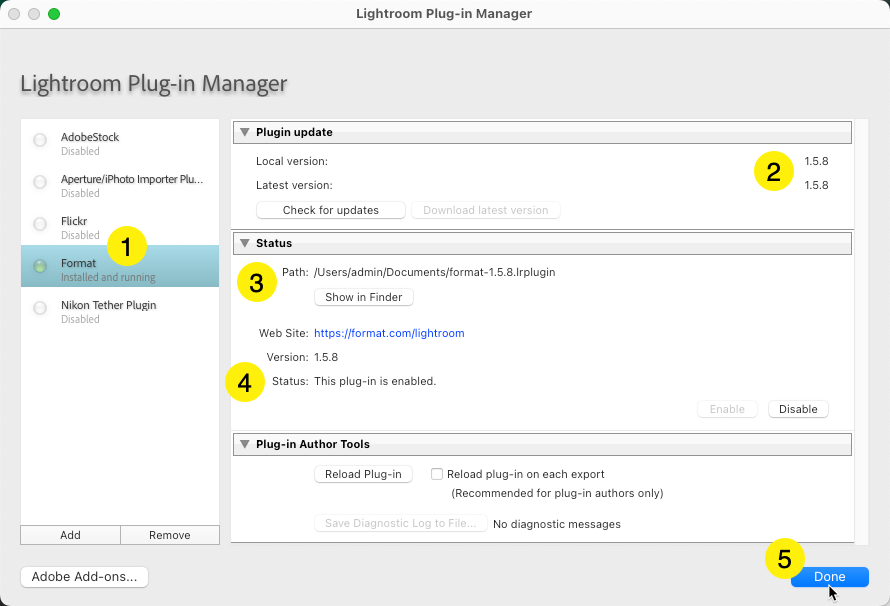The height and width of the screenshot is (606, 890).
Task: Click the 'No diagnostic messages' text
Action: point(557,524)
